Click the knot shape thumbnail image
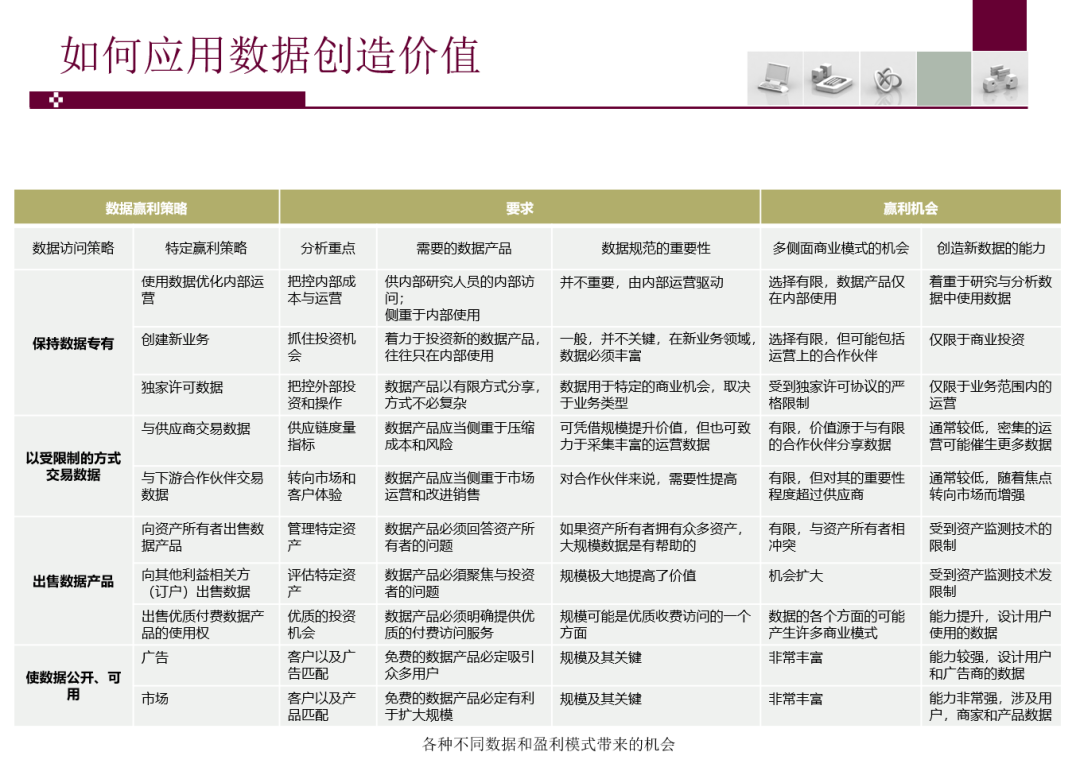The height and width of the screenshot is (783, 1080). (x=888, y=79)
